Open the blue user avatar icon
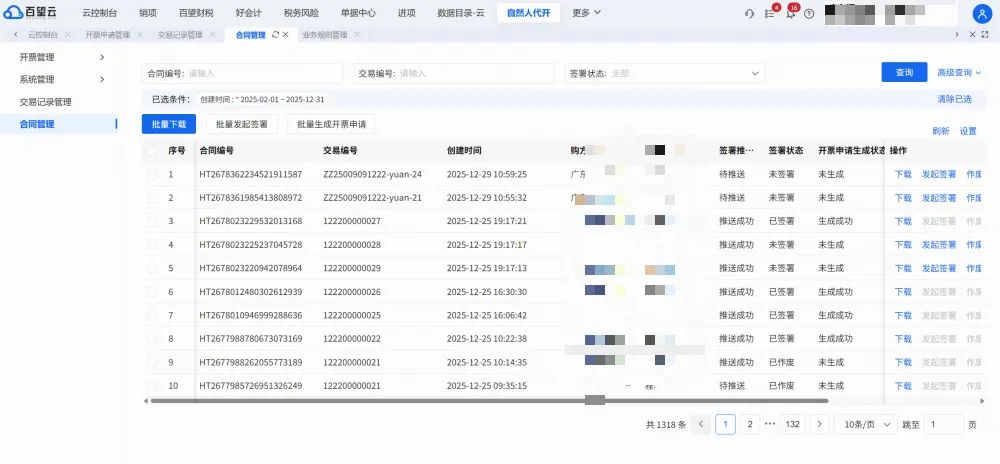This screenshot has width=1000, height=464. tap(982, 13)
